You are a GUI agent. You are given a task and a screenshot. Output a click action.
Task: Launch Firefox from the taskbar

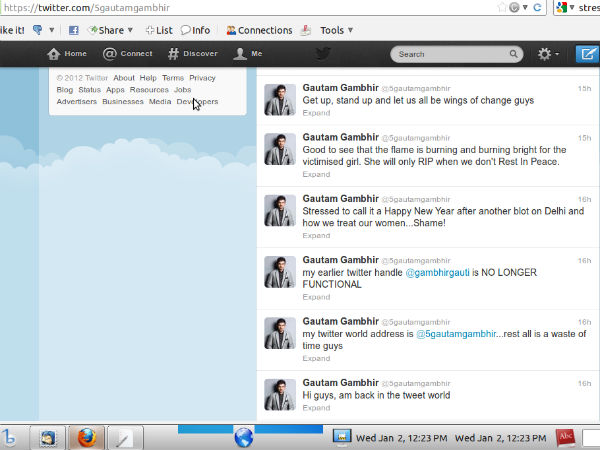point(87,437)
